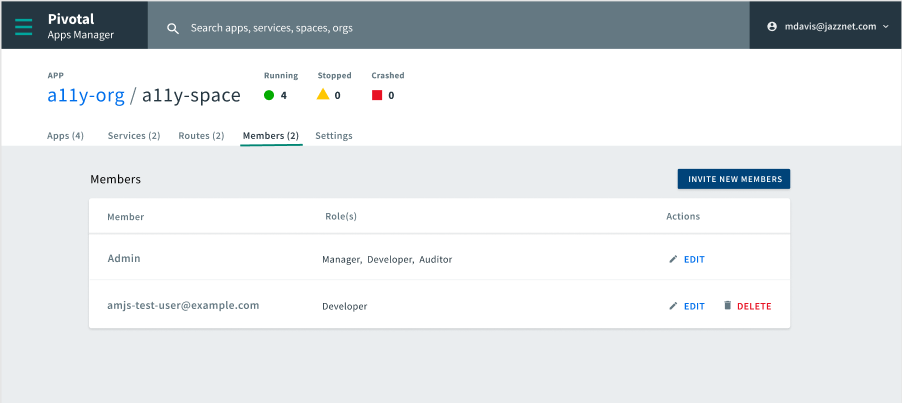This screenshot has width=902, height=403.
Task: Click the Pivotal Apps Manager logo text
Action: point(81,26)
